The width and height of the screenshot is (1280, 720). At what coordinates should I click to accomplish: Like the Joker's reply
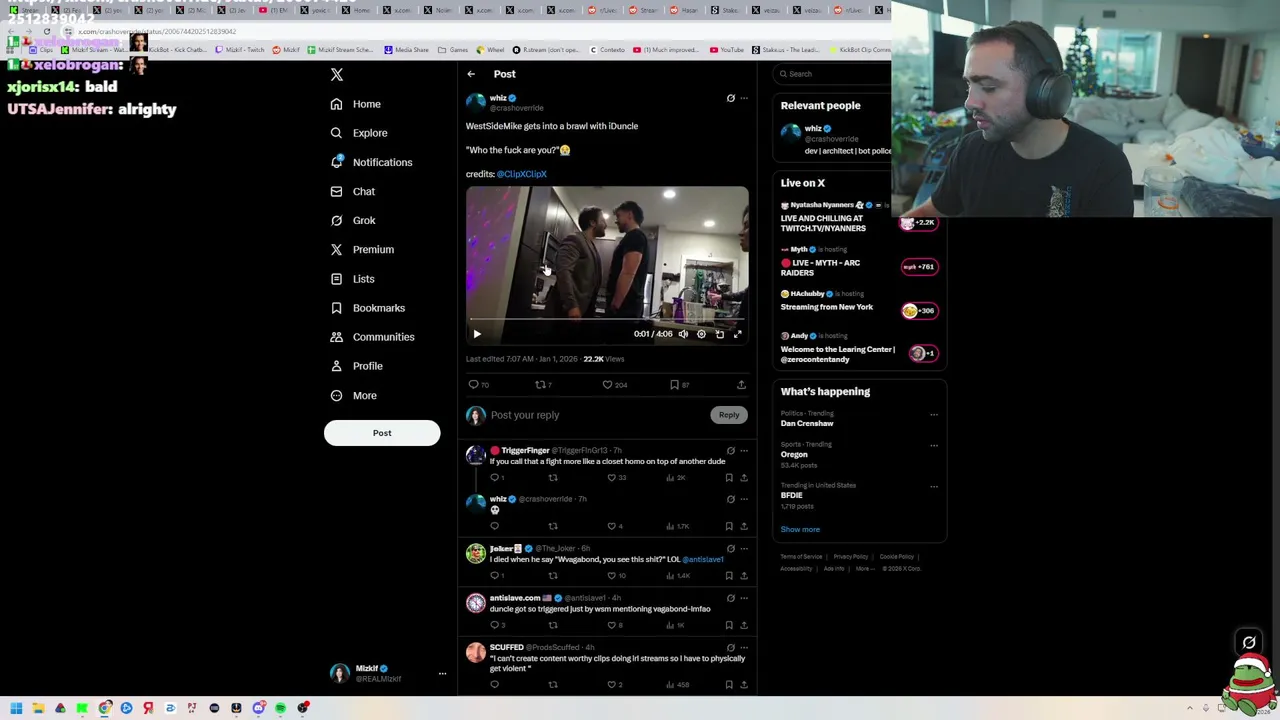[x=616, y=576]
